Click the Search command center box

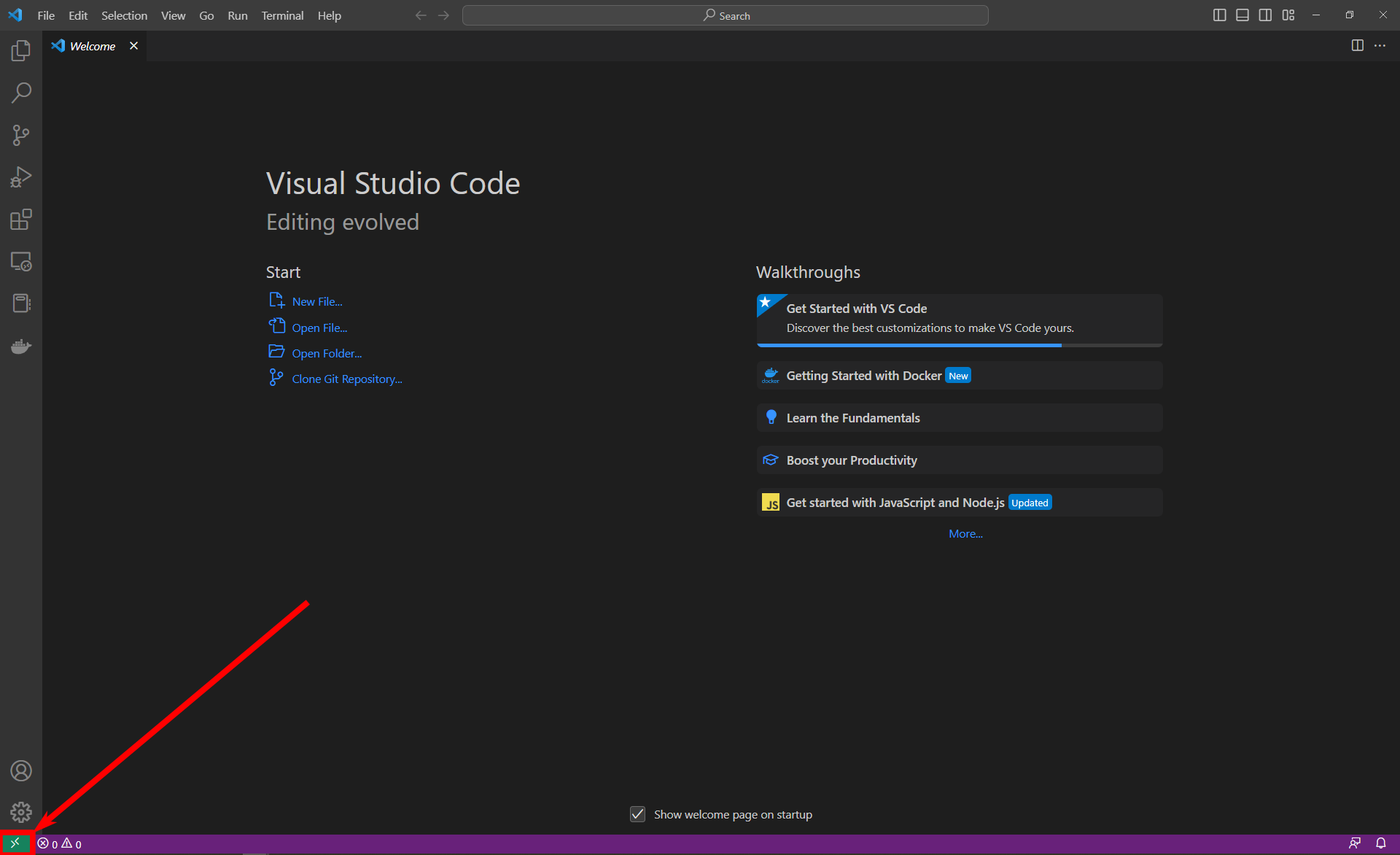click(725, 15)
